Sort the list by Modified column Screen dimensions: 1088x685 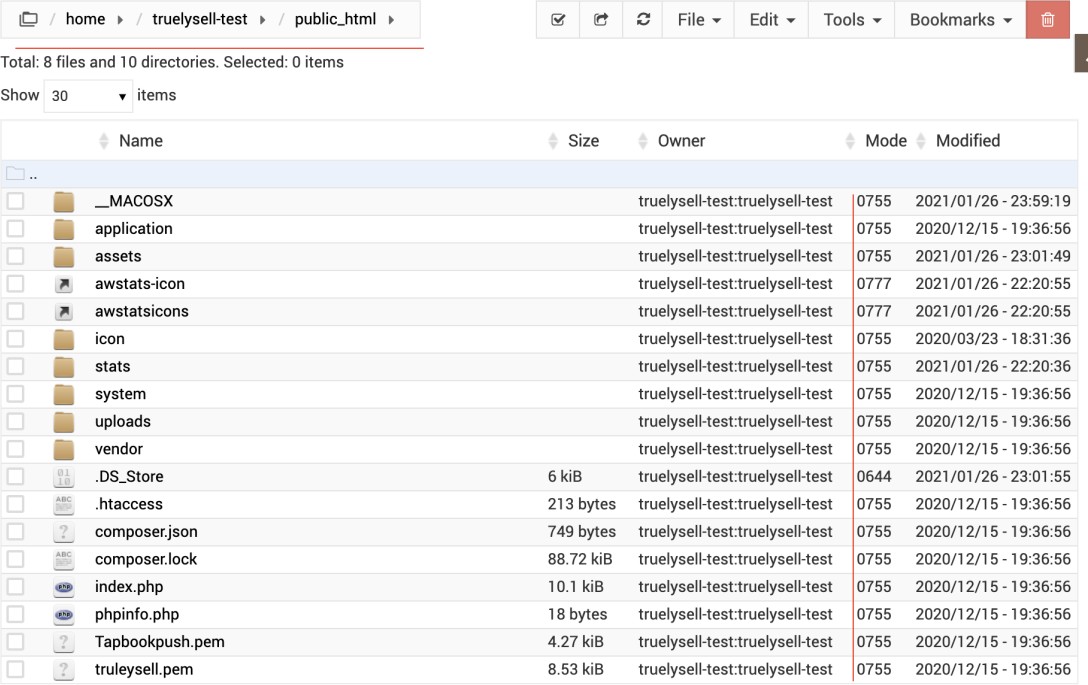(967, 141)
